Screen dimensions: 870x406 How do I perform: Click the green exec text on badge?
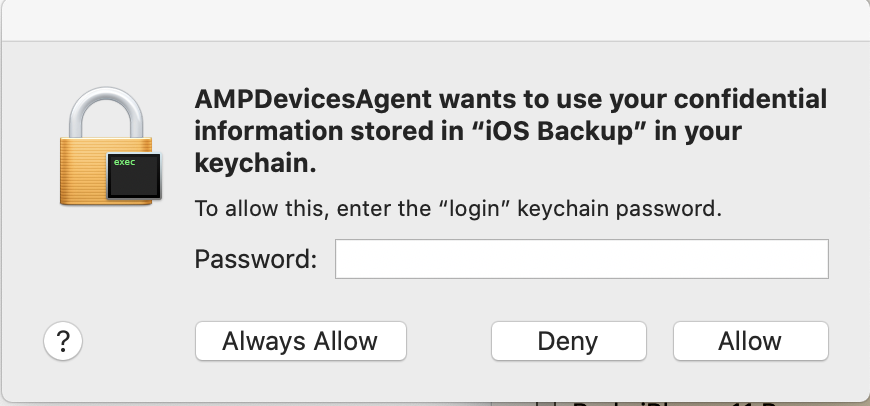(124, 162)
